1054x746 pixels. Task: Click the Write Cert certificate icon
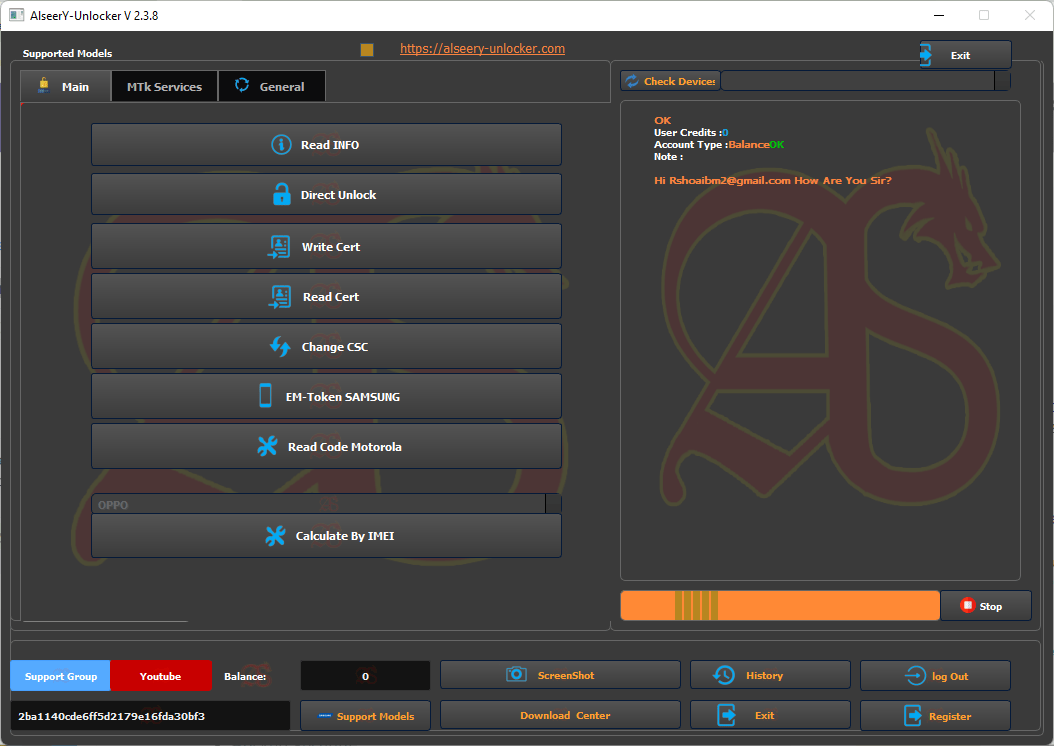[x=279, y=247]
